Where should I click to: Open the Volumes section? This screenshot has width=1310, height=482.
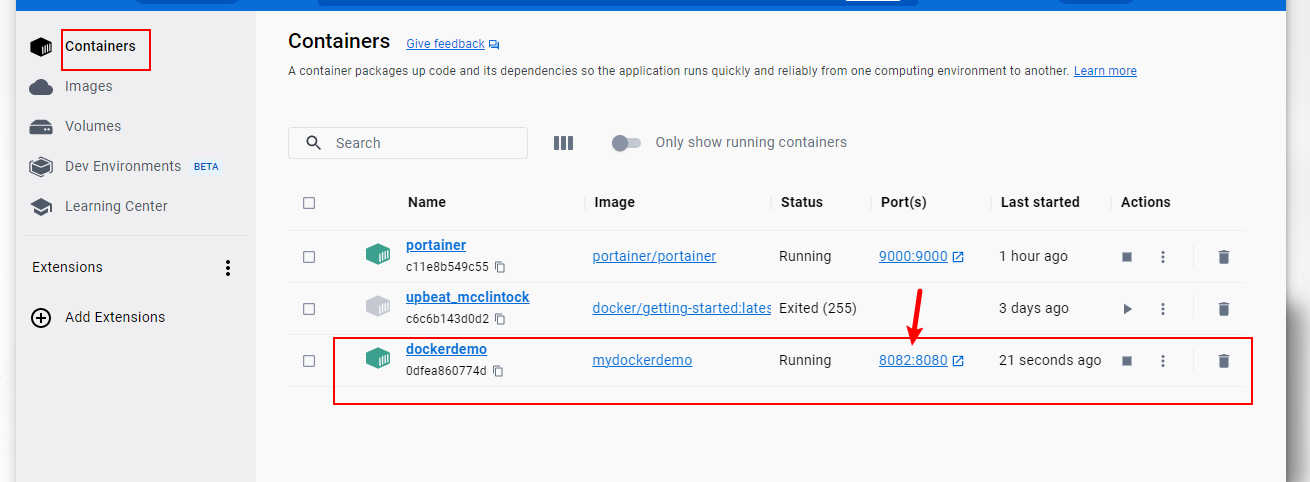click(92, 127)
